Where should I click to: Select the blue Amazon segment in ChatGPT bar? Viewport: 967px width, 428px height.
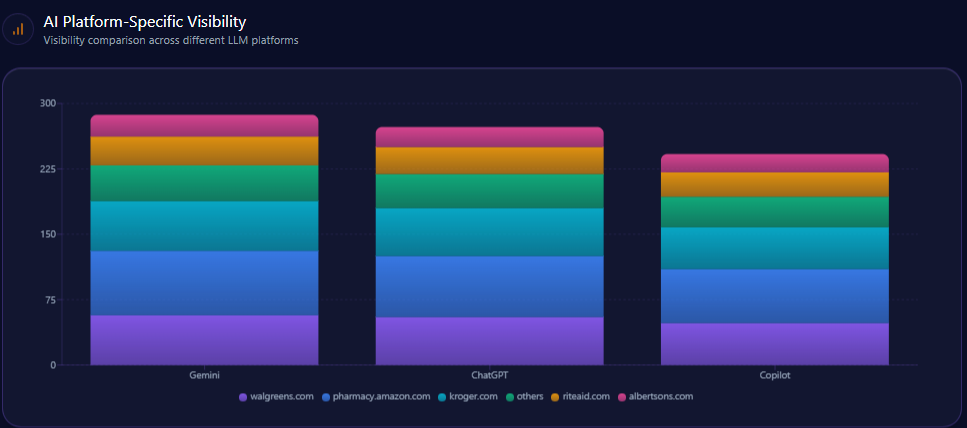(489, 286)
